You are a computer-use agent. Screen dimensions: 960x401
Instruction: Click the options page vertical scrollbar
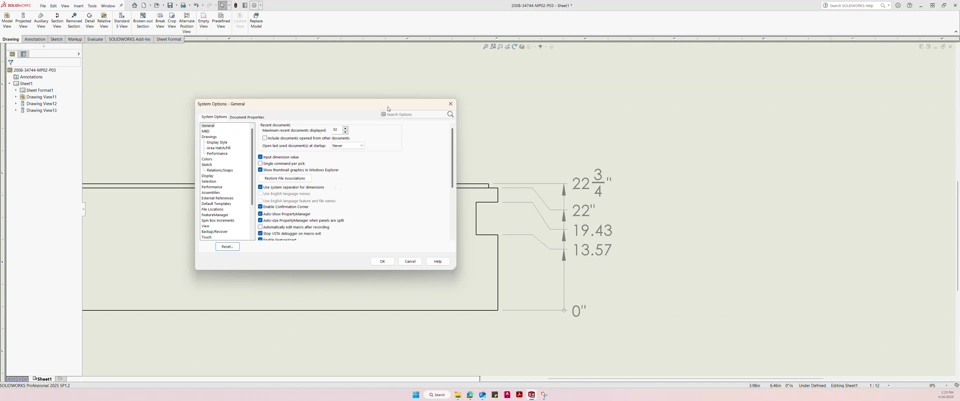tap(452, 158)
